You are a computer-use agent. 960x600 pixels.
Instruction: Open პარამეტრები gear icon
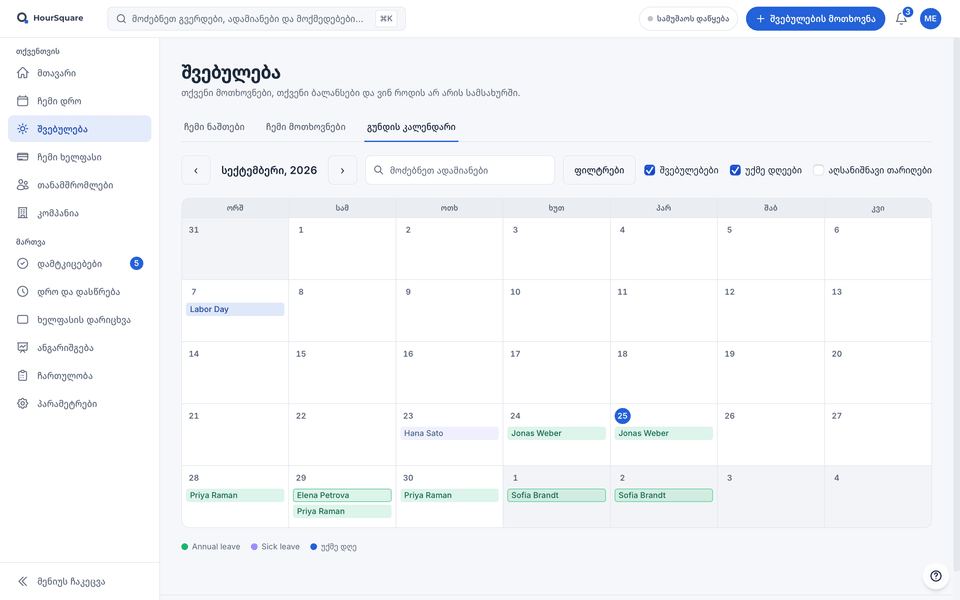pos(23,403)
